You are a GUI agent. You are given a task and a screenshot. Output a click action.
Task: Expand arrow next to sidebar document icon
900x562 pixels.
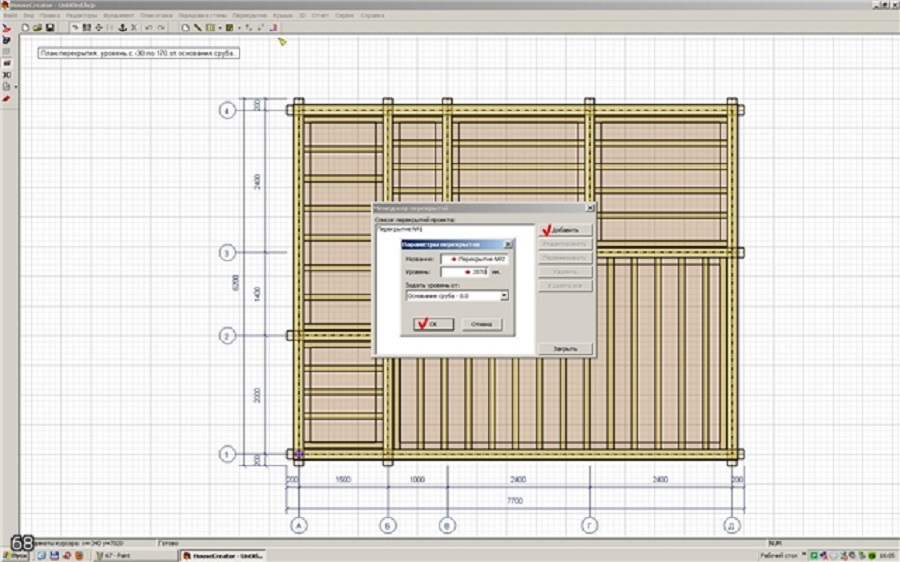point(15,87)
